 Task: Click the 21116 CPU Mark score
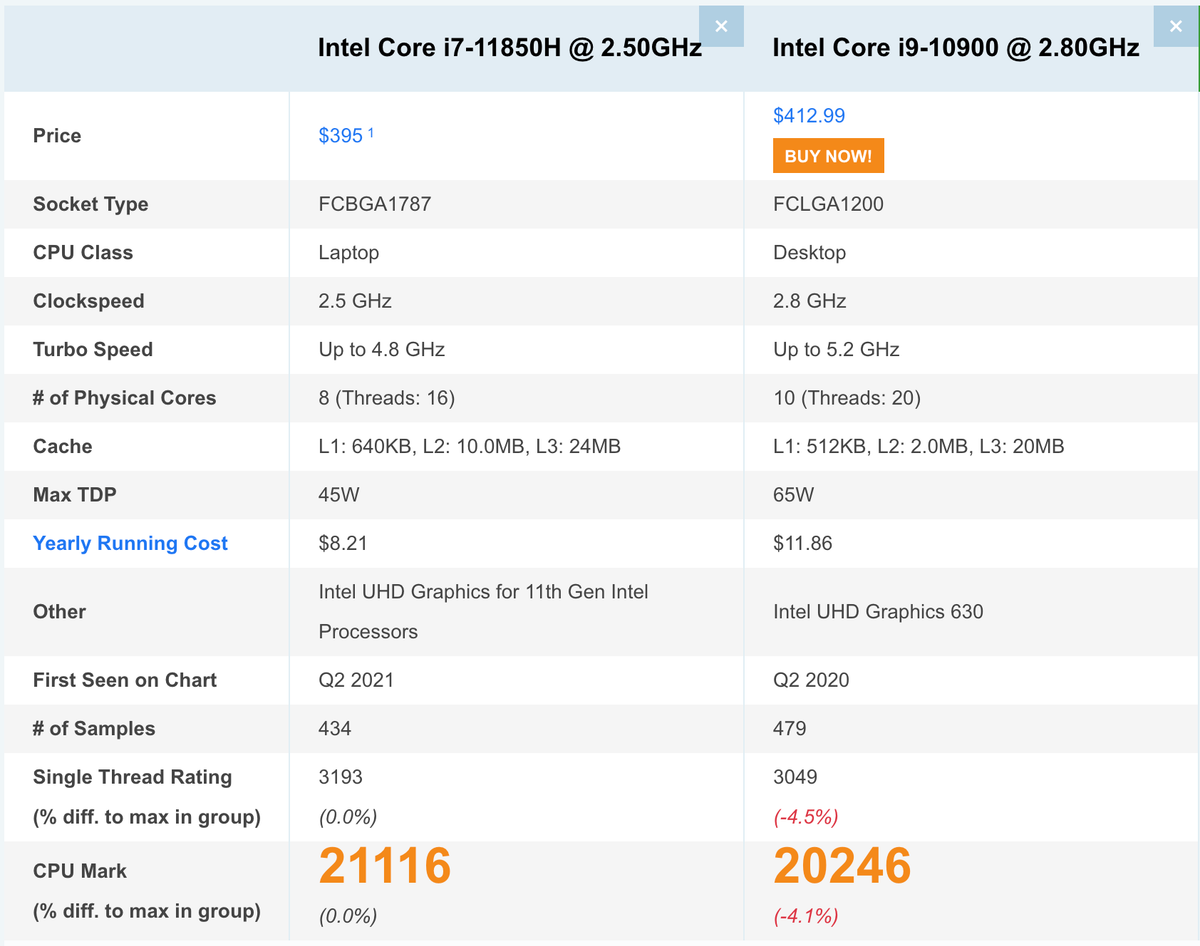pos(384,865)
